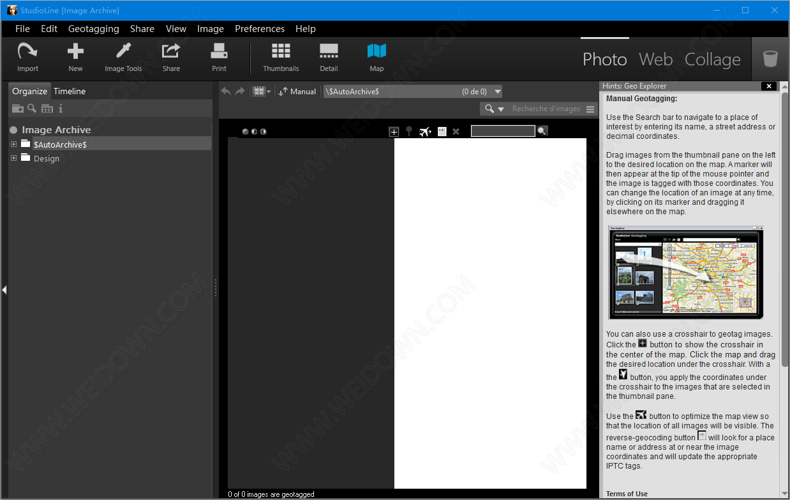This screenshot has height=500, width=790.
Task: Open the Edit menu
Action: pyautogui.click(x=49, y=29)
